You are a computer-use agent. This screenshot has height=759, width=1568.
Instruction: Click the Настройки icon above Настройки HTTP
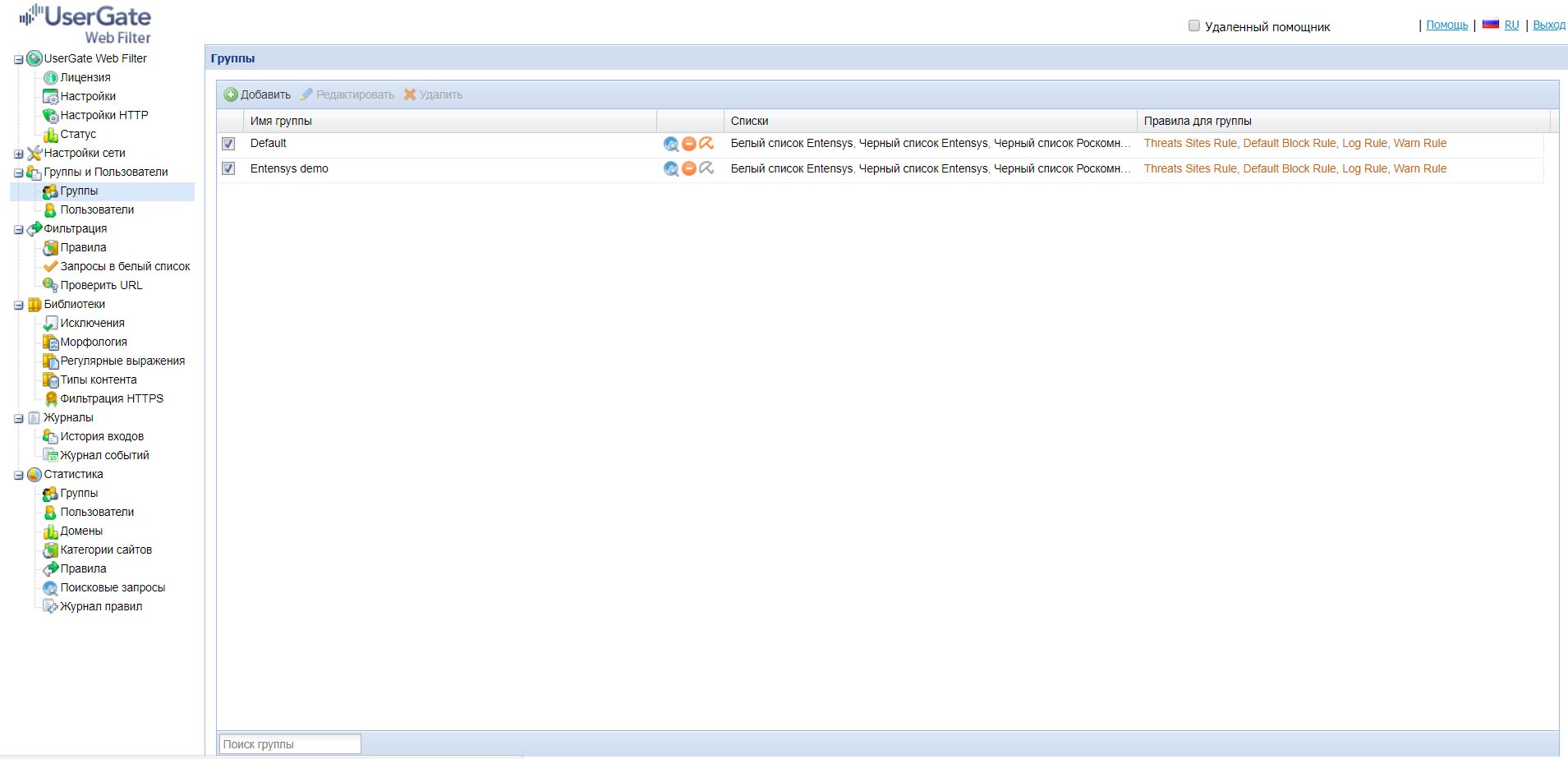coord(51,97)
